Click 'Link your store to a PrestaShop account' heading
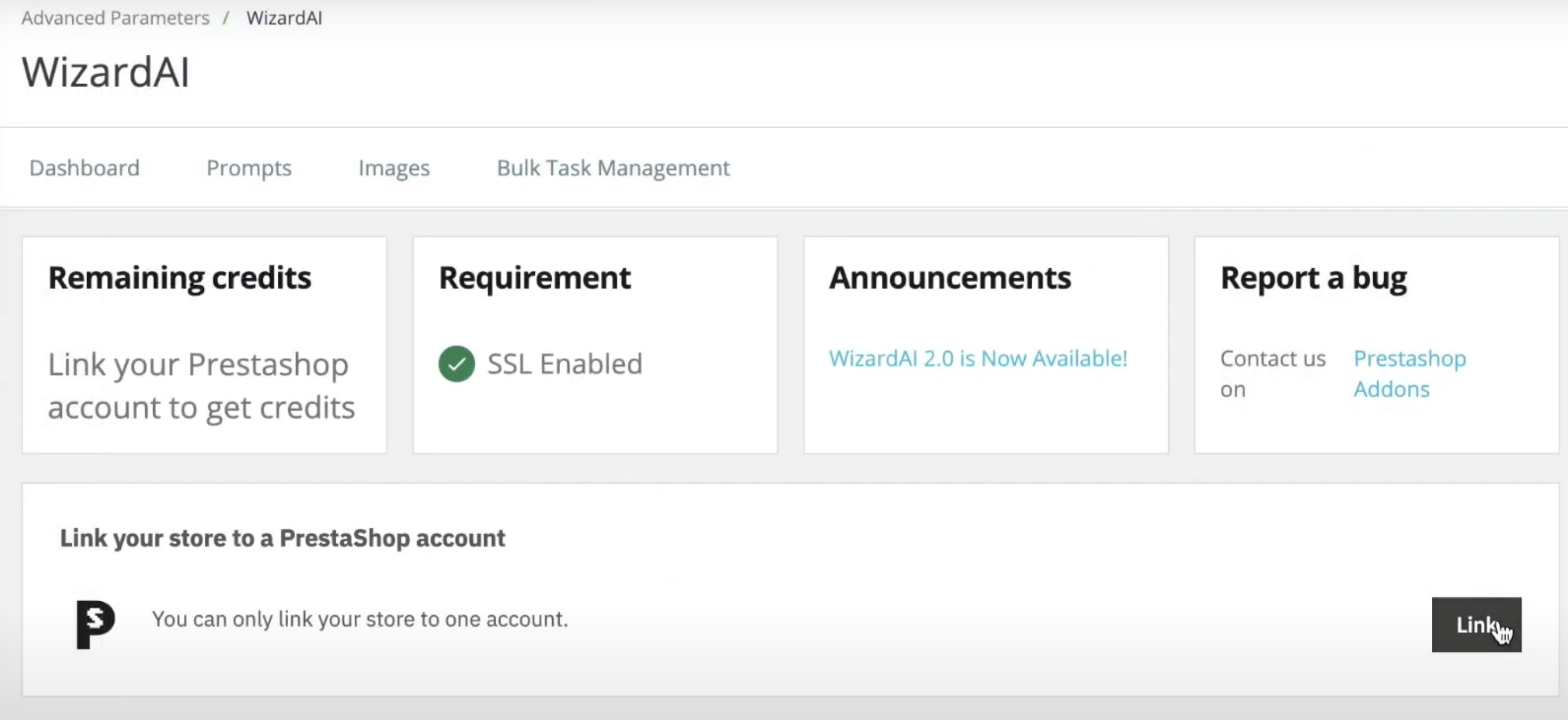 [282, 538]
